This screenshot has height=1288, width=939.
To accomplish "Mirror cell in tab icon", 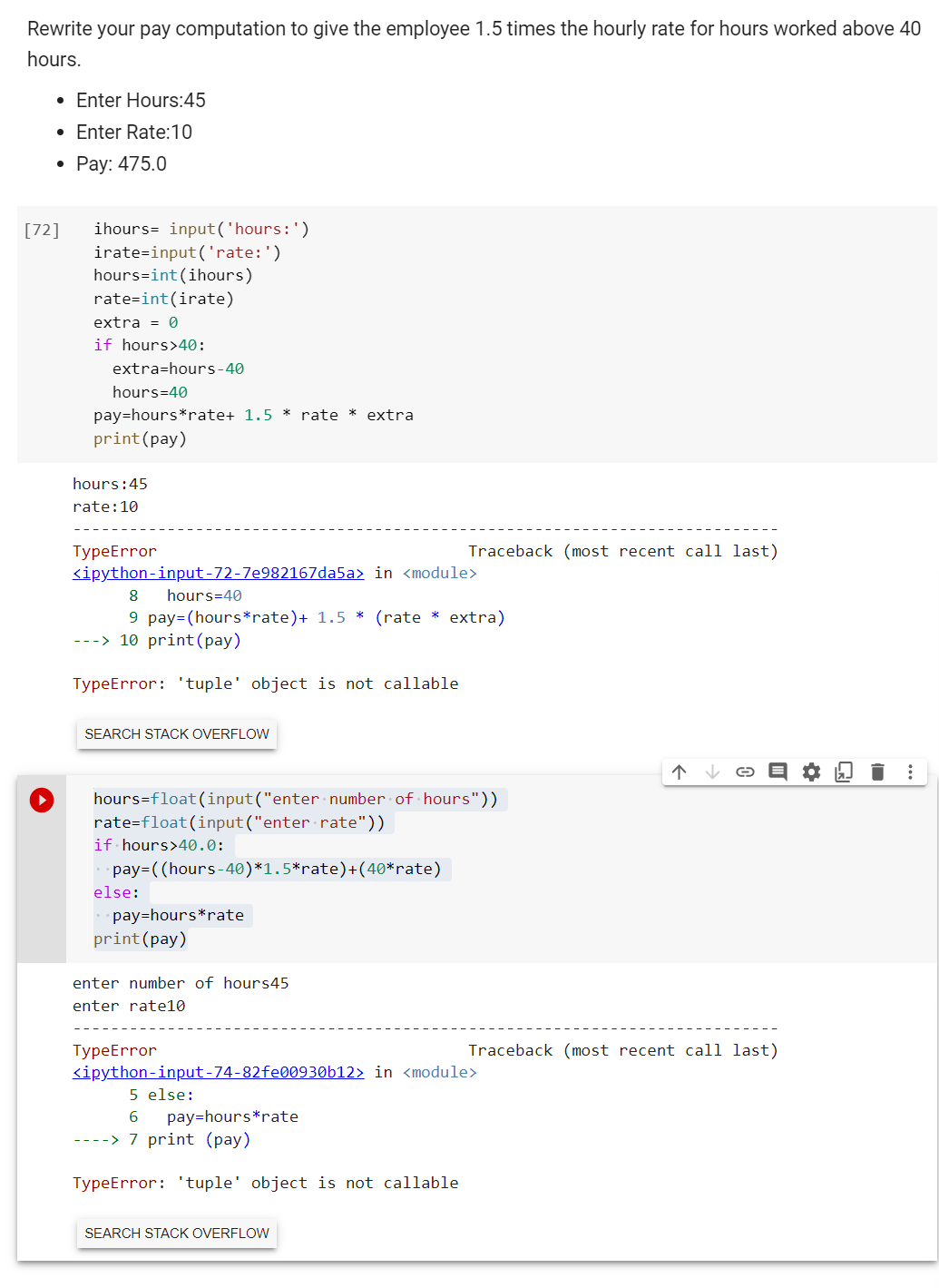I will coord(844,772).
